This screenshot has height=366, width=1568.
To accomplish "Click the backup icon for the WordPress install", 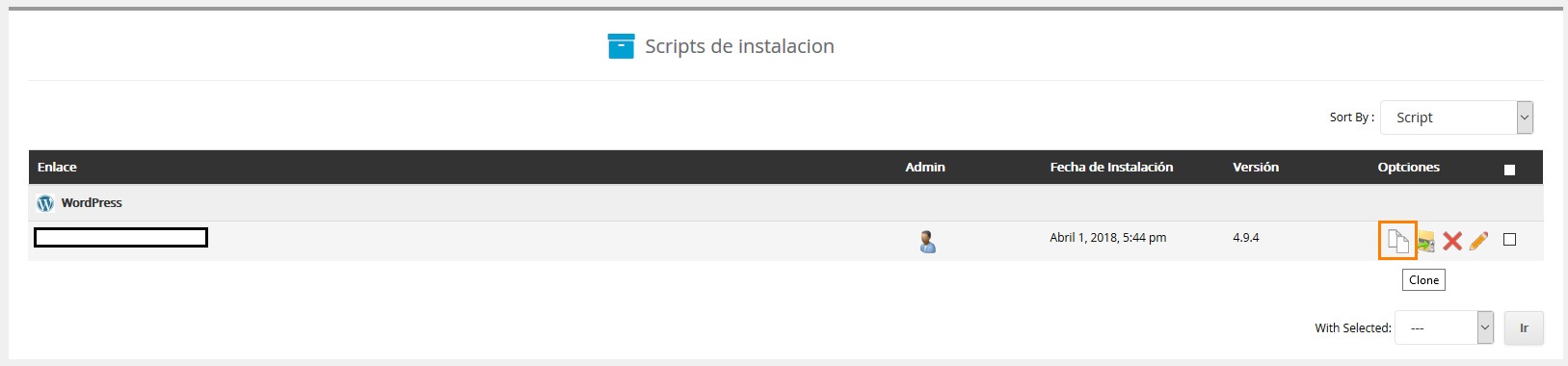I will click(1426, 242).
